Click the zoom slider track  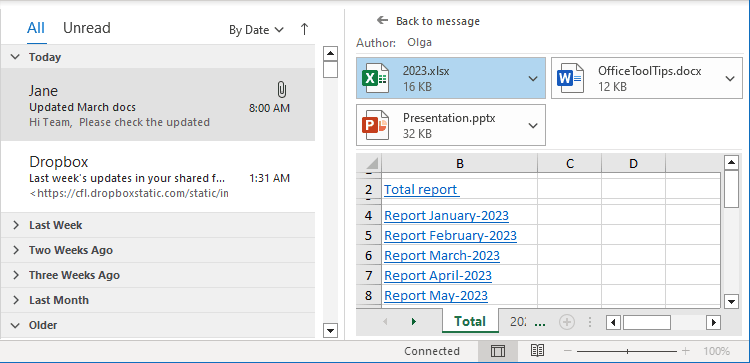point(627,351)
